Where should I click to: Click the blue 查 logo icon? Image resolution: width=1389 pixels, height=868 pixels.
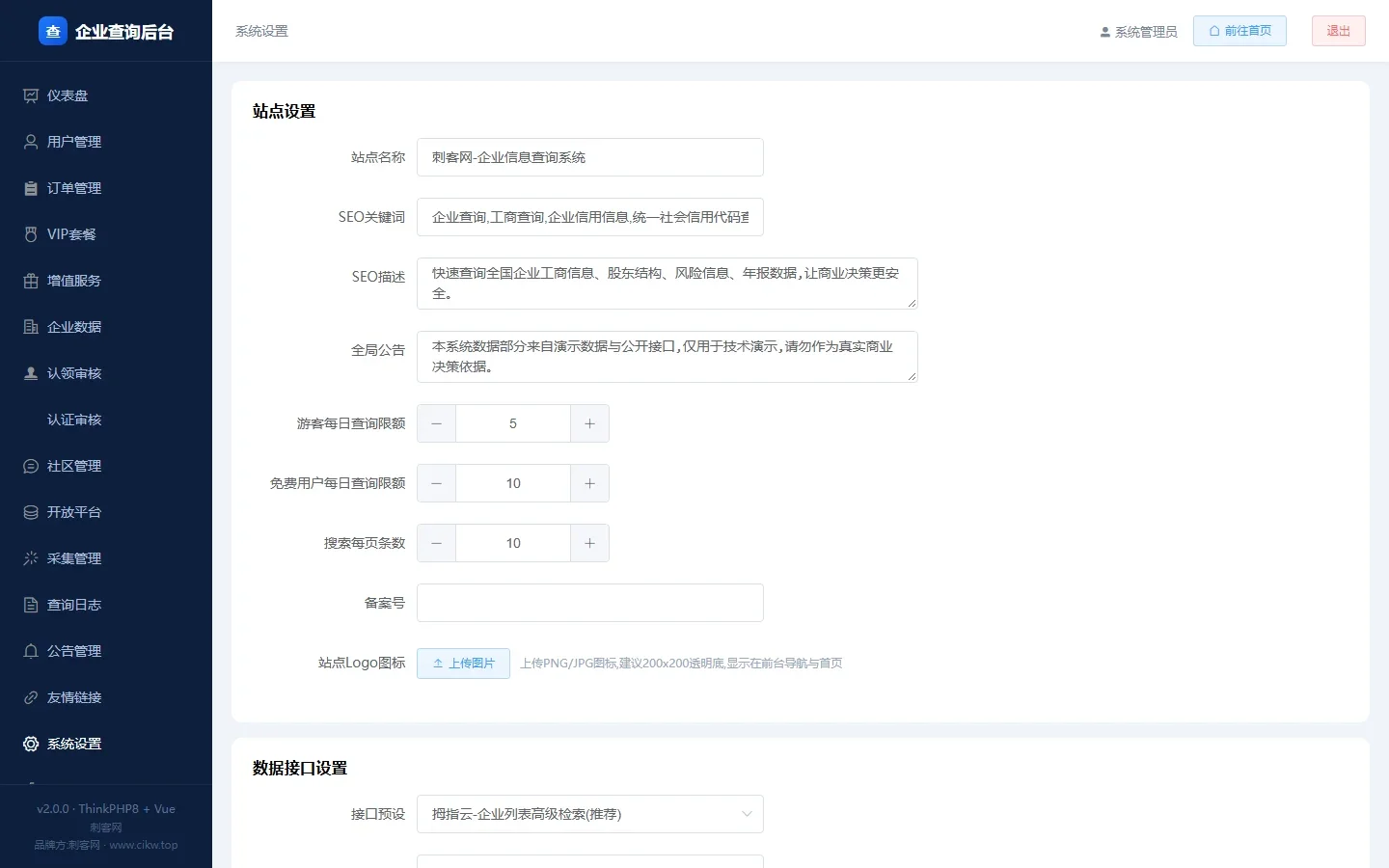53,31
